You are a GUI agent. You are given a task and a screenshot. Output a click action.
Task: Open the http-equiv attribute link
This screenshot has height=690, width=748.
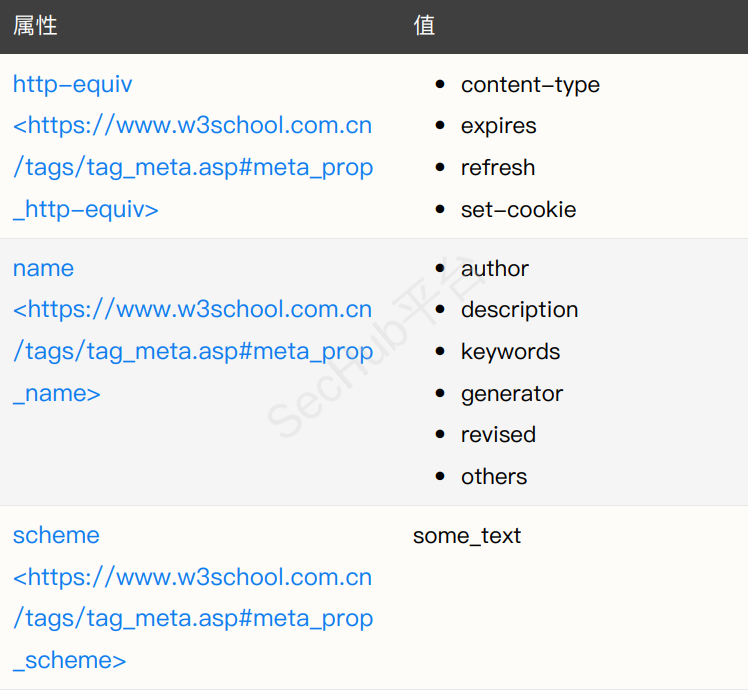72,84
